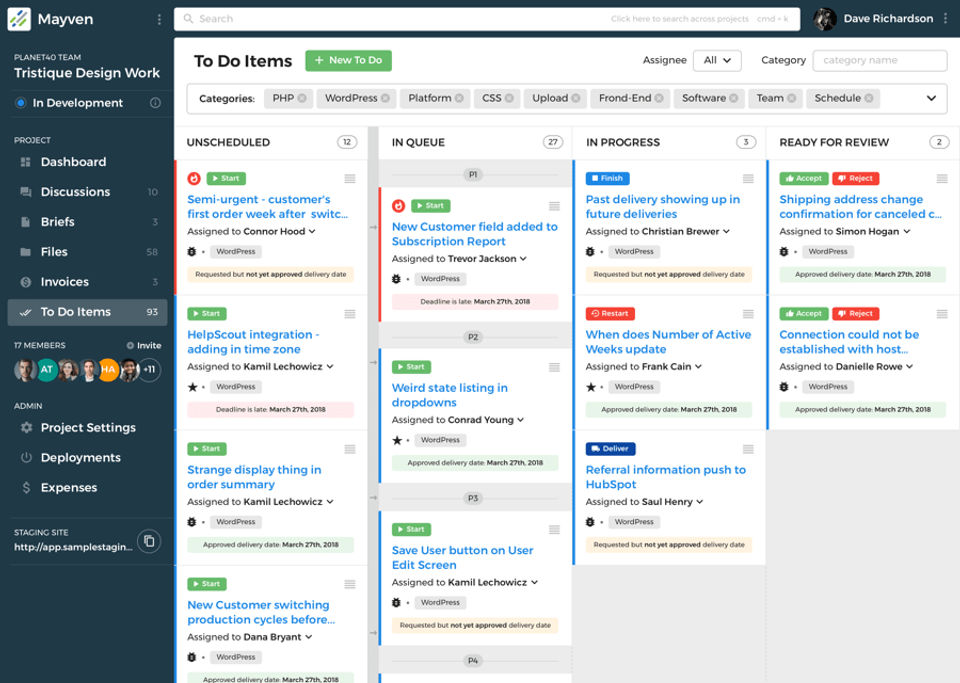This screenshot has width=960, height=683.
Task: Click Restart on Number of Active Weeks card
Action: coord(610,314)
